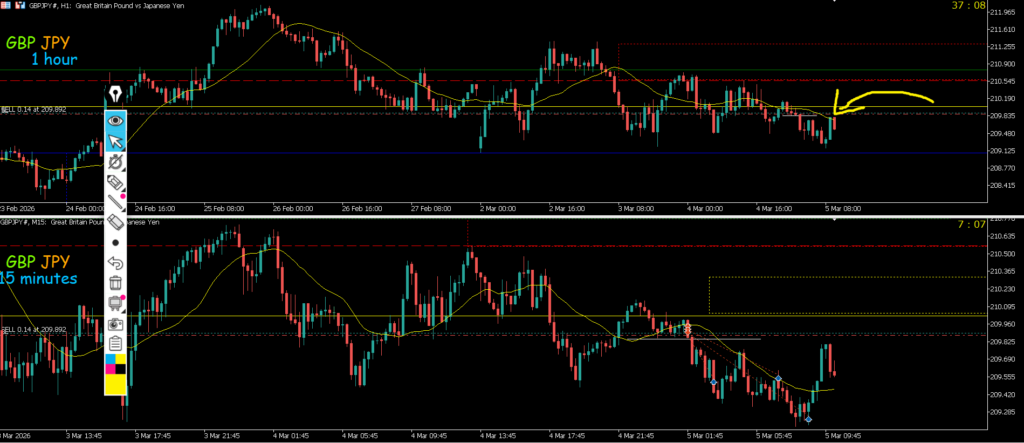
Task: Select the eraser tool in annotation toolbar
Action: pos(116,222)
